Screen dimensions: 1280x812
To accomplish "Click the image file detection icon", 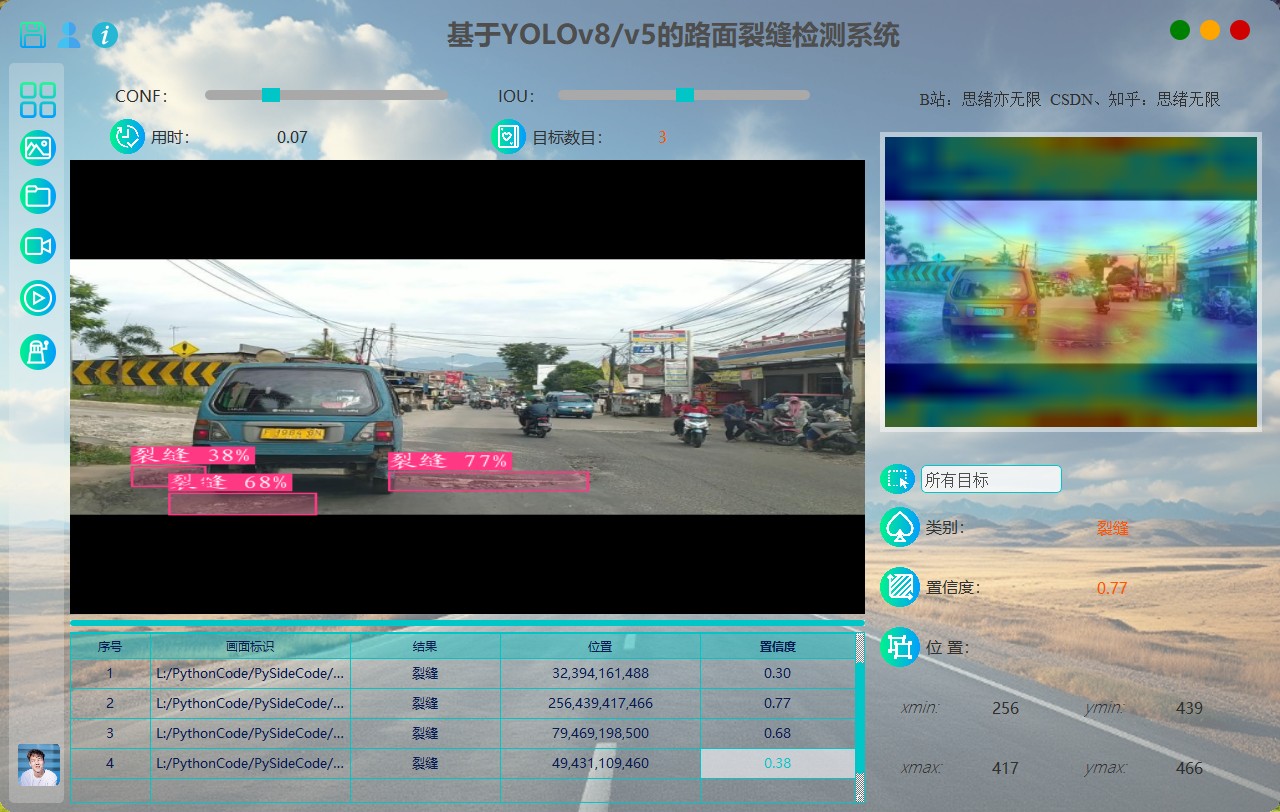I will pyautogui.click(x=38, y=148).
